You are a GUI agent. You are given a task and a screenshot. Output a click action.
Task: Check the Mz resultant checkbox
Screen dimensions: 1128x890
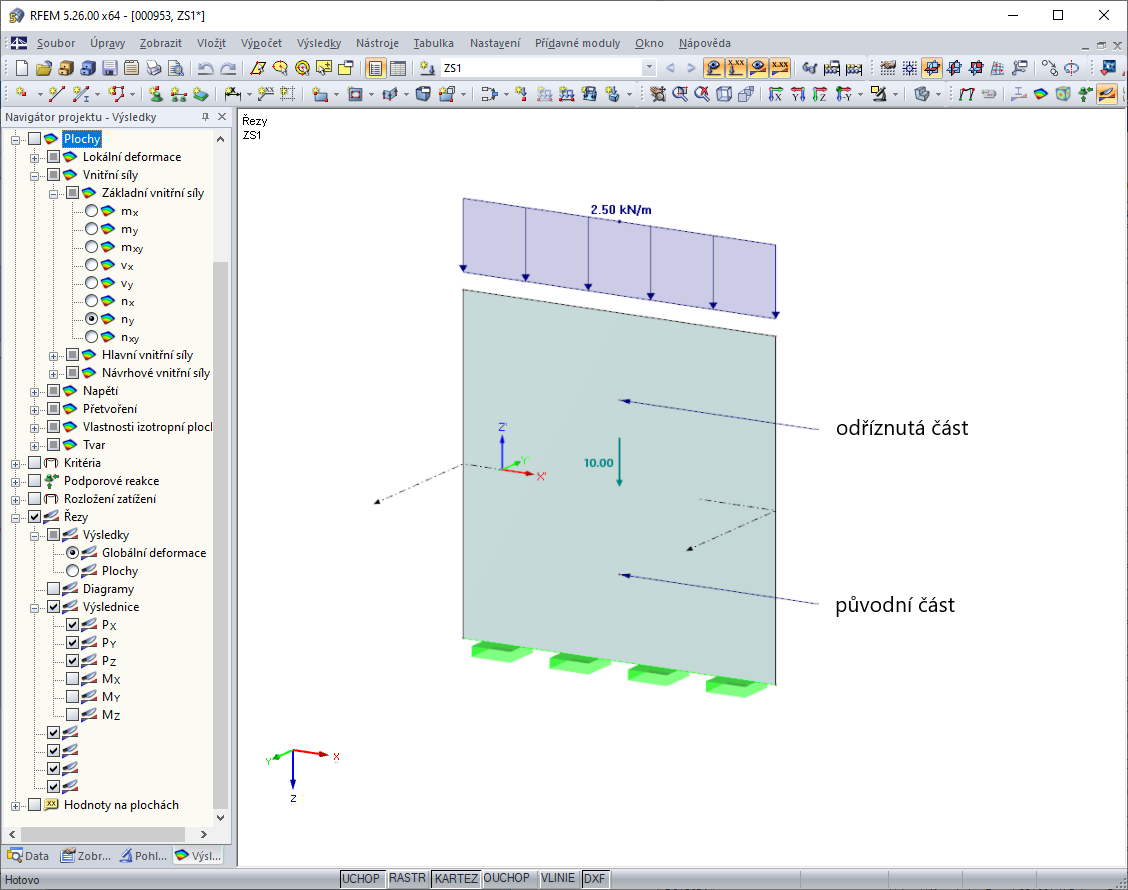click(73, 714)
